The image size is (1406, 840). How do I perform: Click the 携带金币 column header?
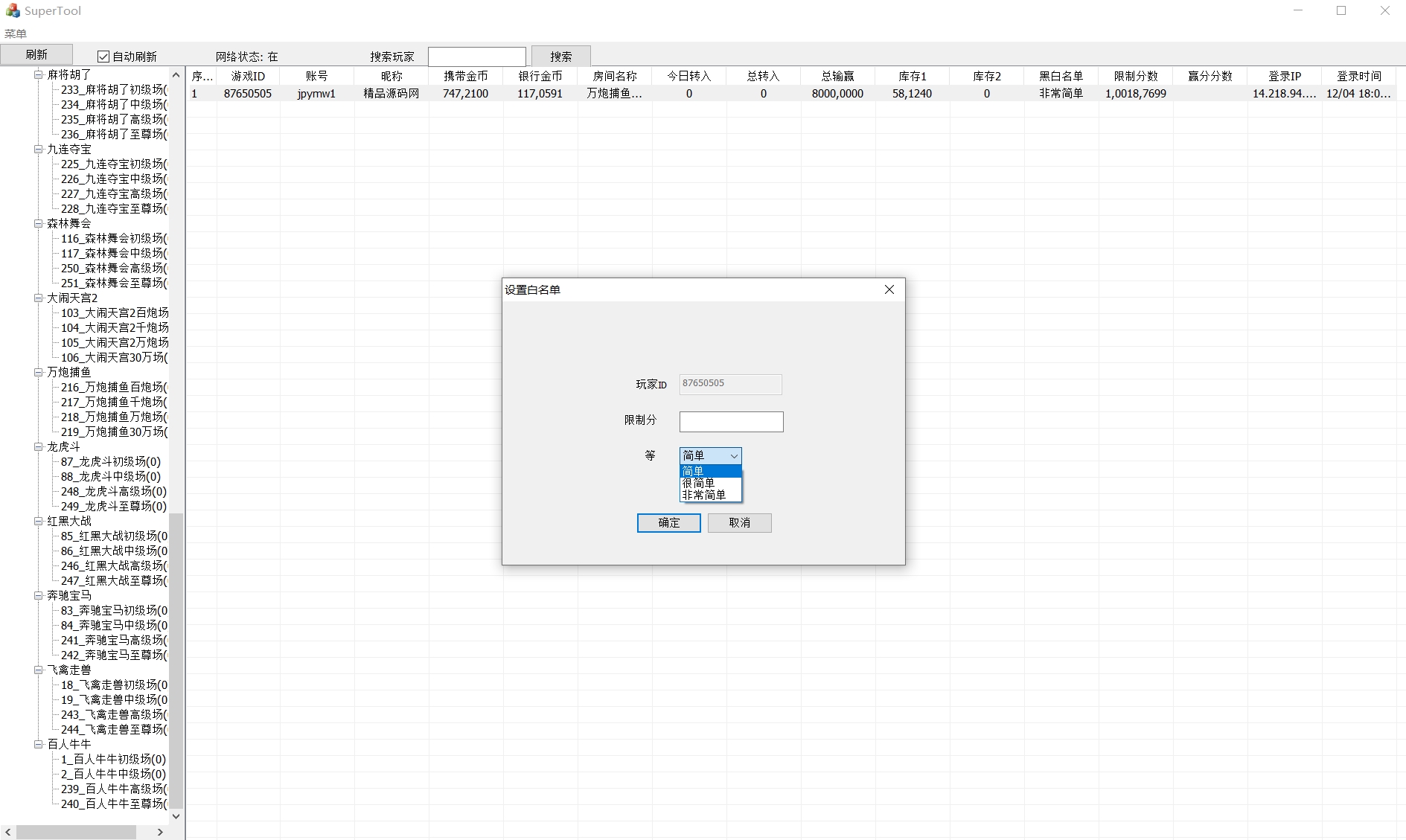(465, 76)
